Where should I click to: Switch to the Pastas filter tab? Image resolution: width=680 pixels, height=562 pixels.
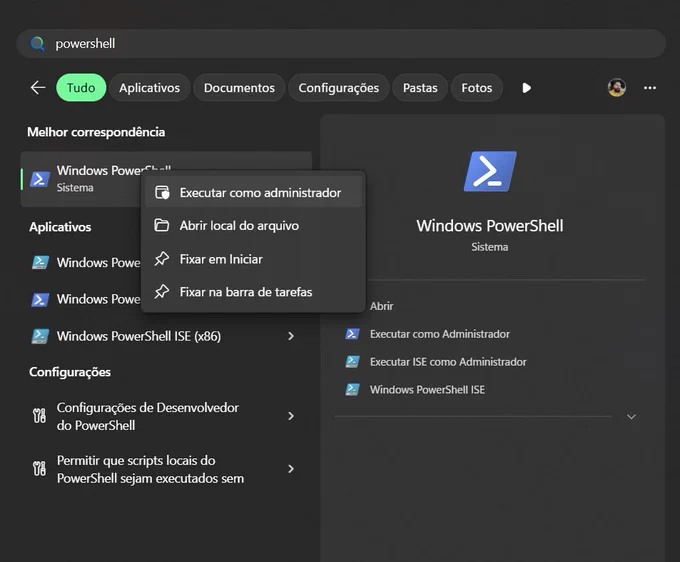tap(420, 88)
